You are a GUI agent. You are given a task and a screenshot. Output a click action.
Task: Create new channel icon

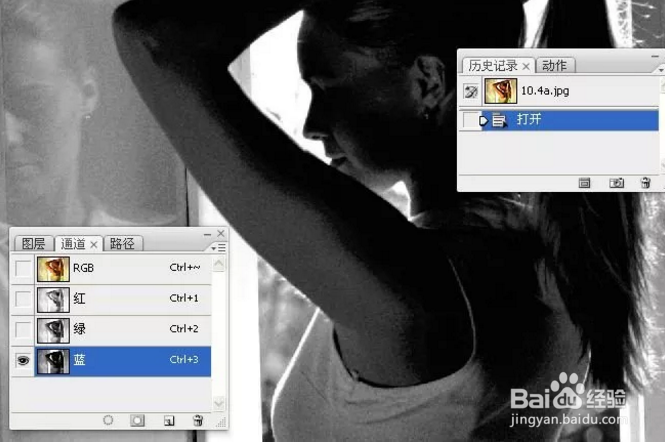pos(169,421)
